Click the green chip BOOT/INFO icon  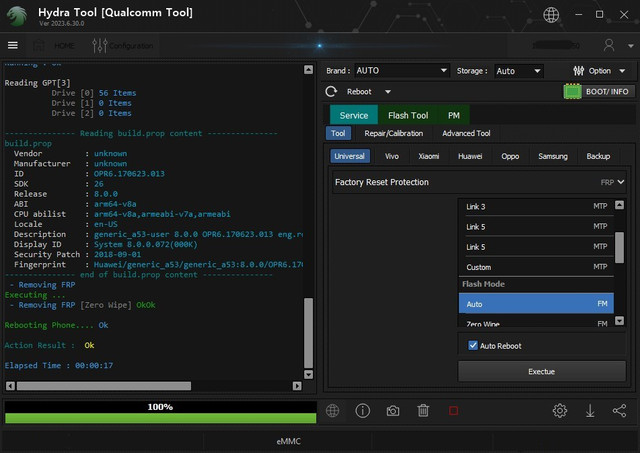click(572, 91)
